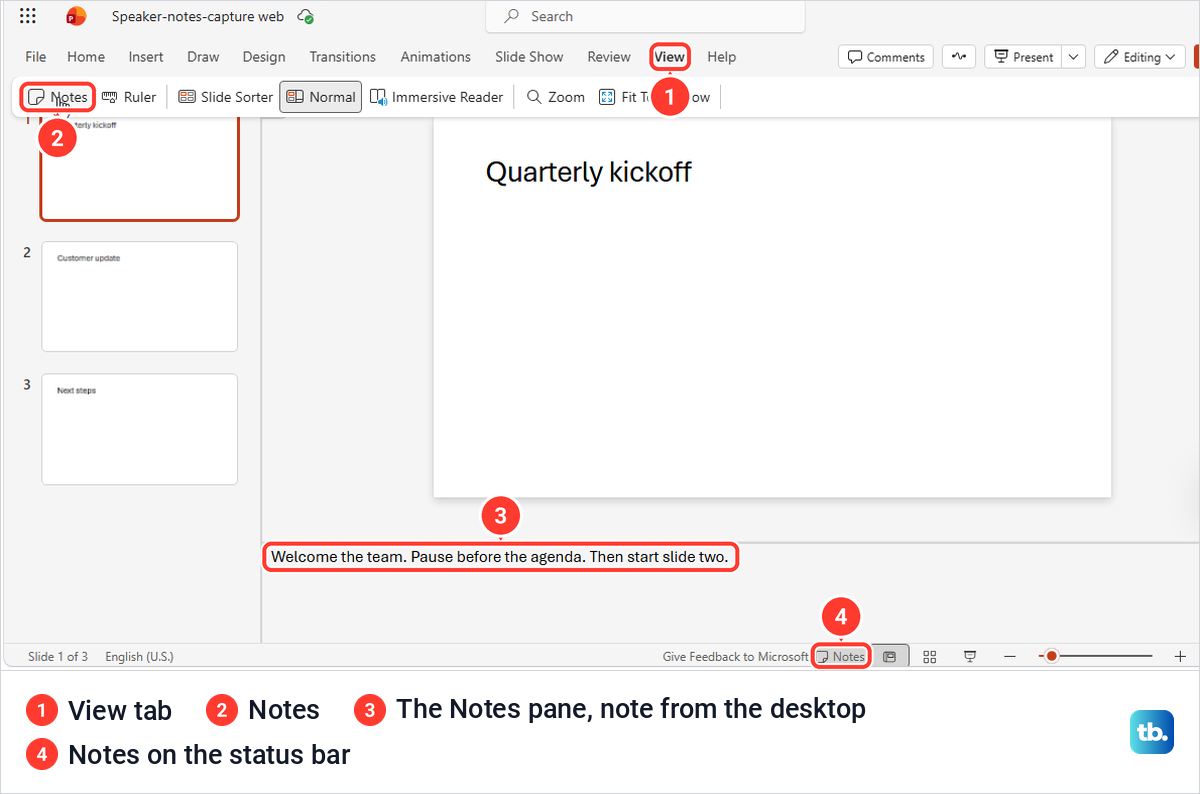Viewport: 1200px width, 794px height.
Task: Open the Comments button
Action: (886, 57)
